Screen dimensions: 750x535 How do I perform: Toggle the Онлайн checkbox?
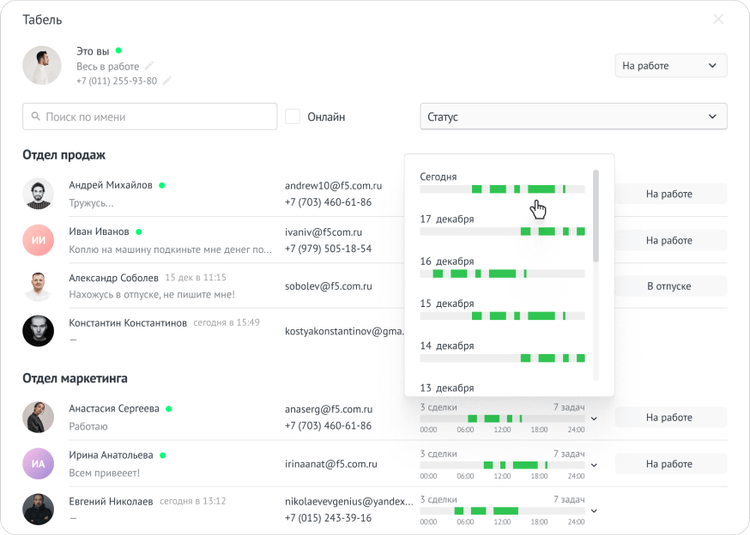[293, 117]
